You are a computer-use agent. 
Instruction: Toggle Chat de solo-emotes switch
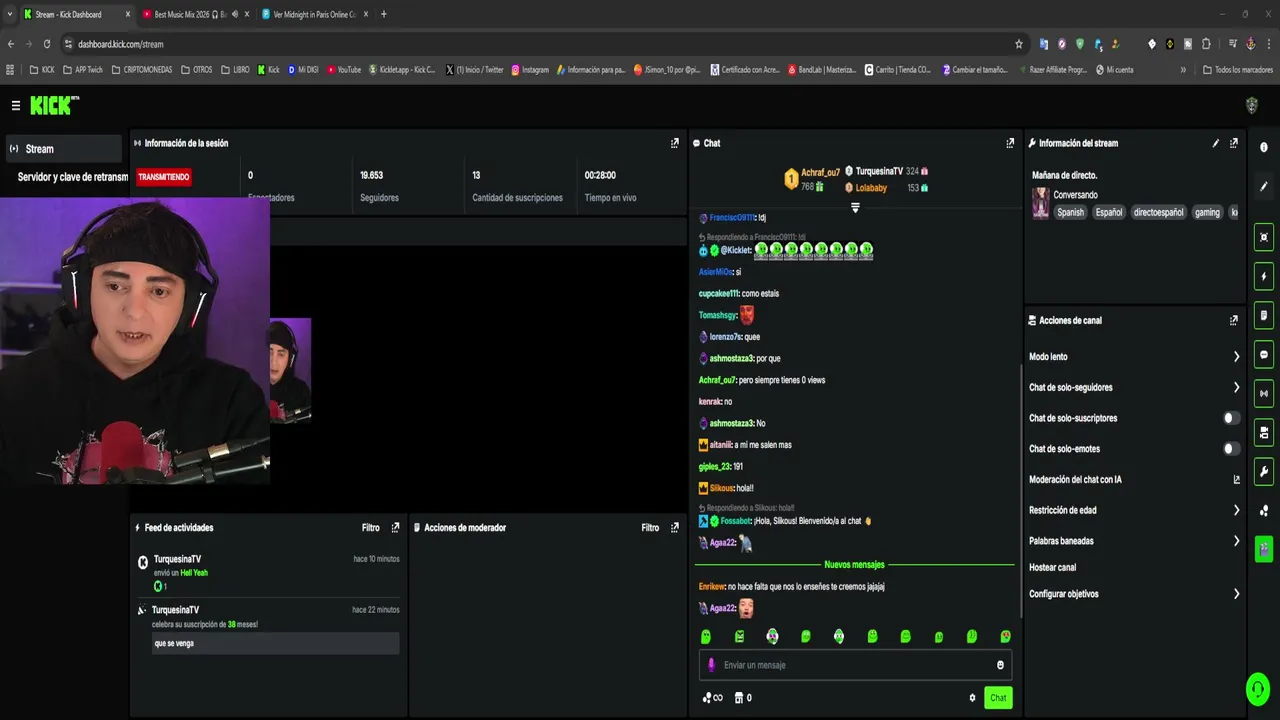coord(1232,449)
